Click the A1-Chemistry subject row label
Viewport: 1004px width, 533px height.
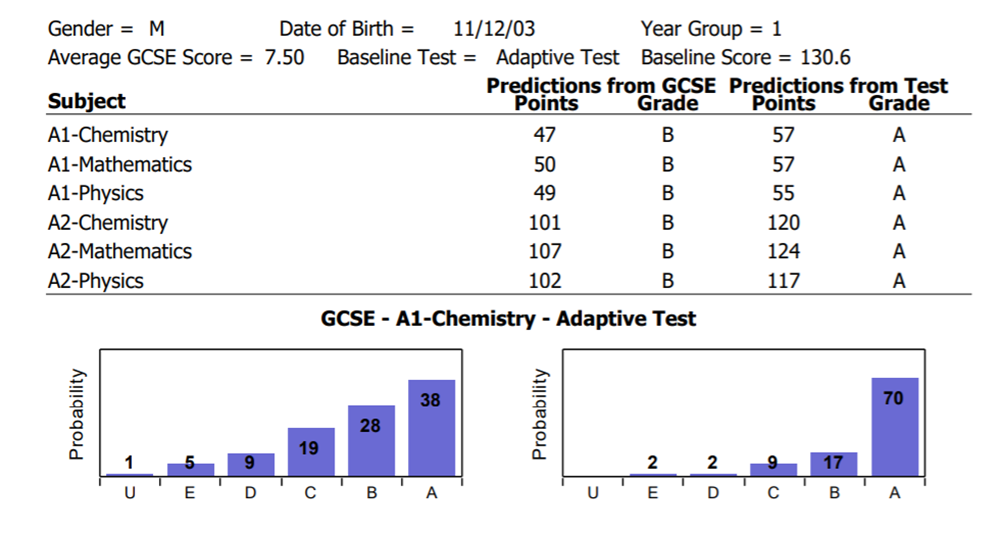click(107, 135)
